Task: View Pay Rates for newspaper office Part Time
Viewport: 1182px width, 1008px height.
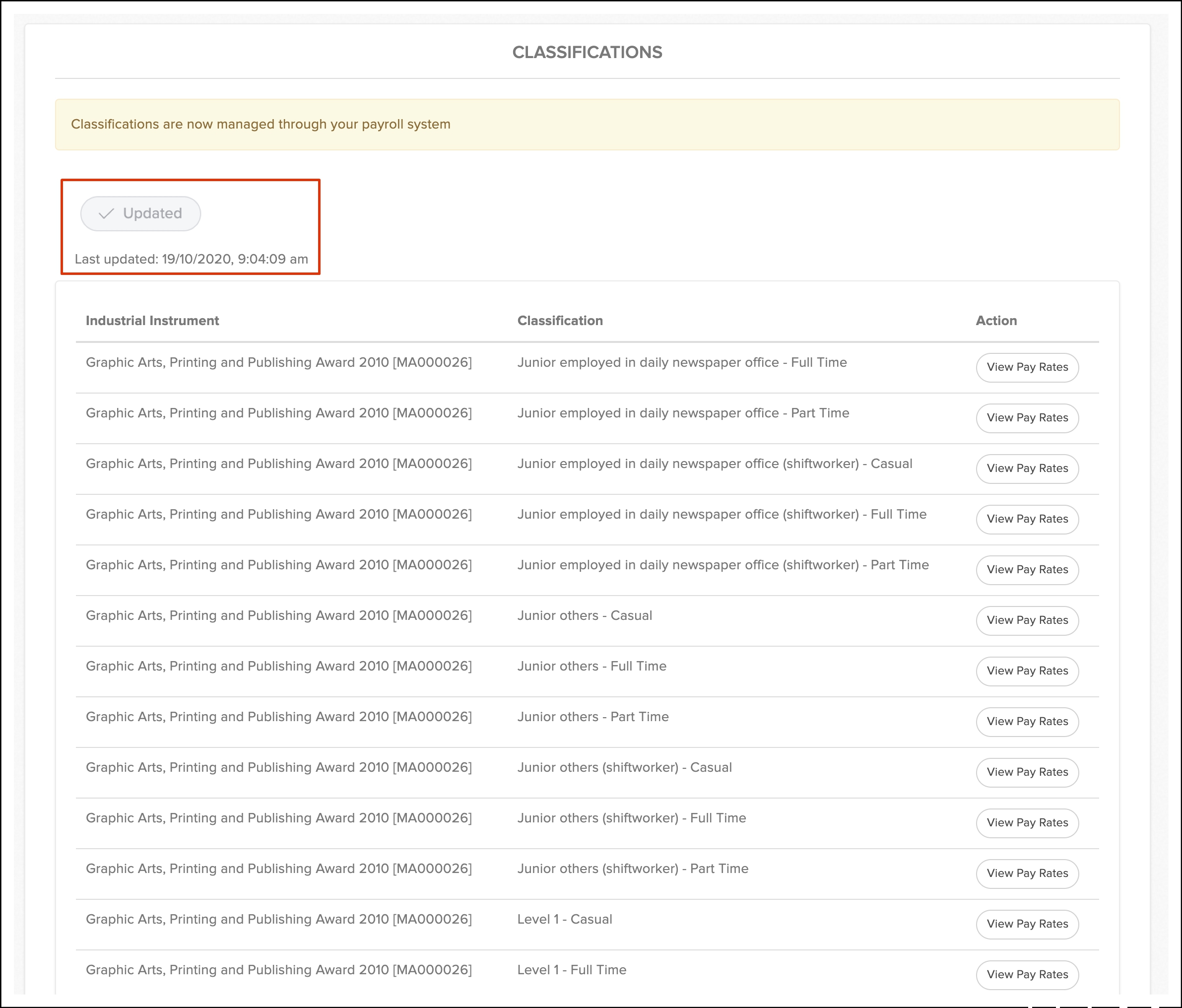Action: pyautogui.click(x=1027, y=418)
